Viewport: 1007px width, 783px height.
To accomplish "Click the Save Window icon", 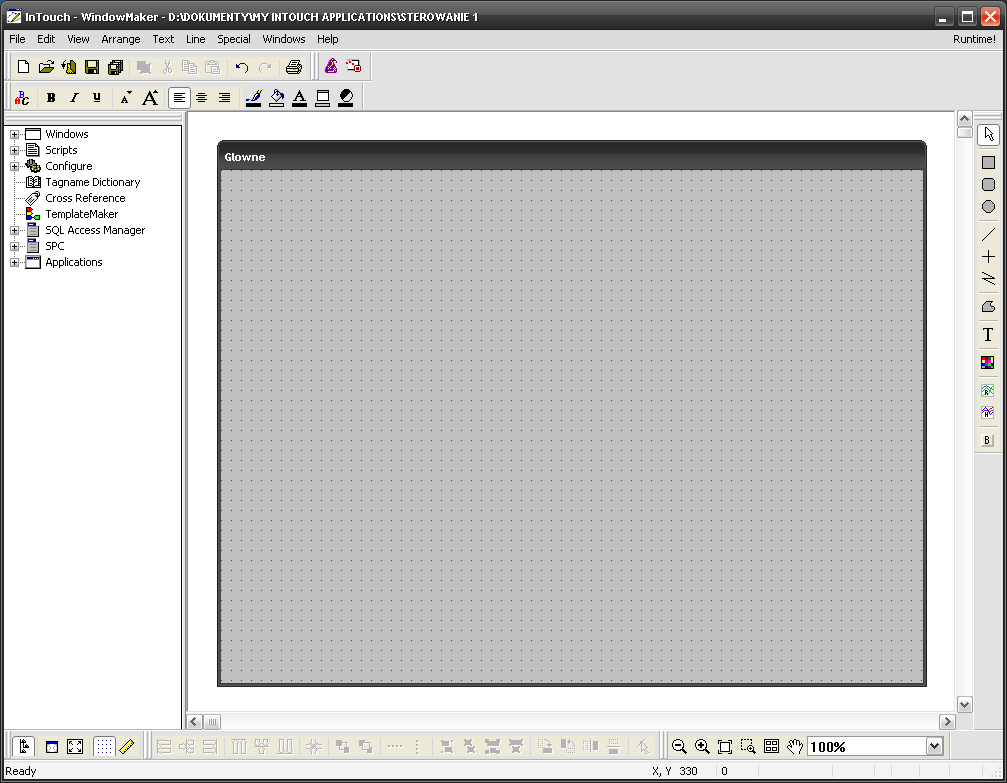I will pos(92,67).
